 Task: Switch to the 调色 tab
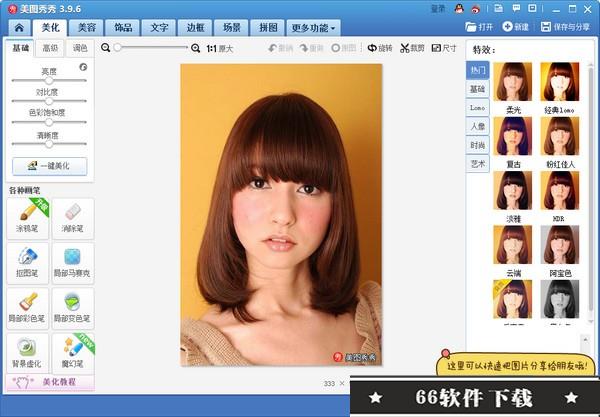(x=80, y=48)
